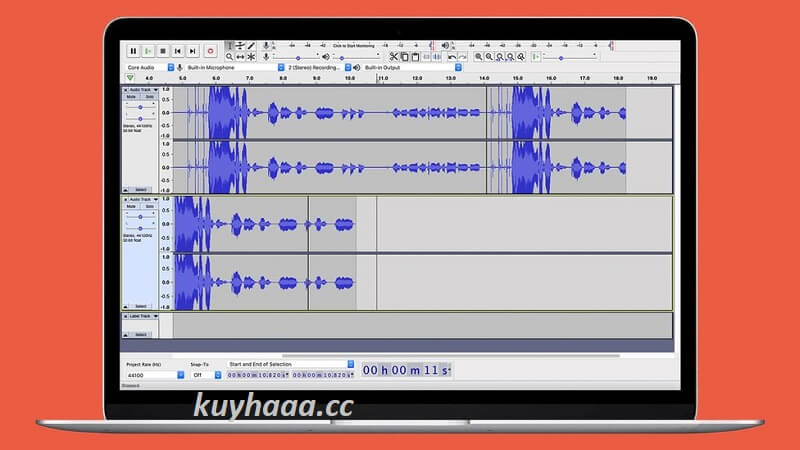Mute the first audio track

131,96
